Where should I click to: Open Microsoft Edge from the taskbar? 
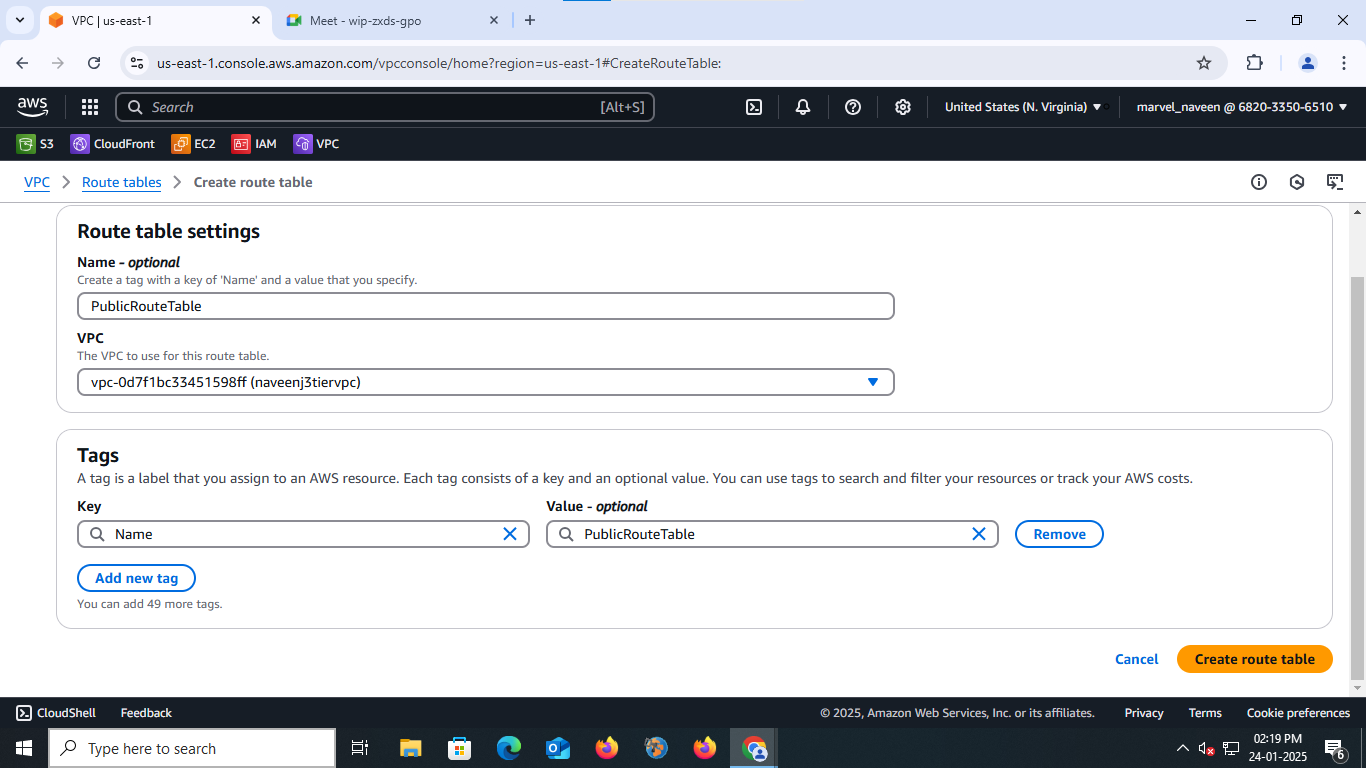click(509, 748)
